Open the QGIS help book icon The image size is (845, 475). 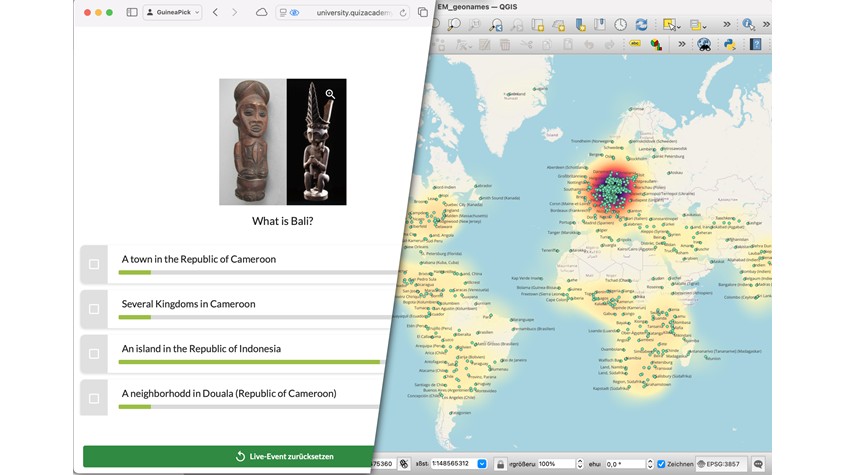pyautogui.click(x=756, y=45)
